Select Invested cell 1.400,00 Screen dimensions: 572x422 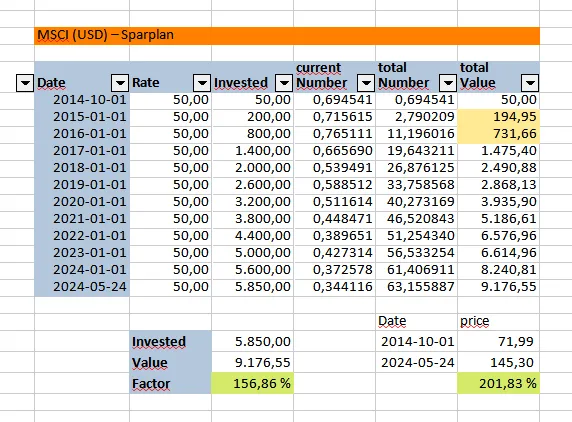[252, 151]
